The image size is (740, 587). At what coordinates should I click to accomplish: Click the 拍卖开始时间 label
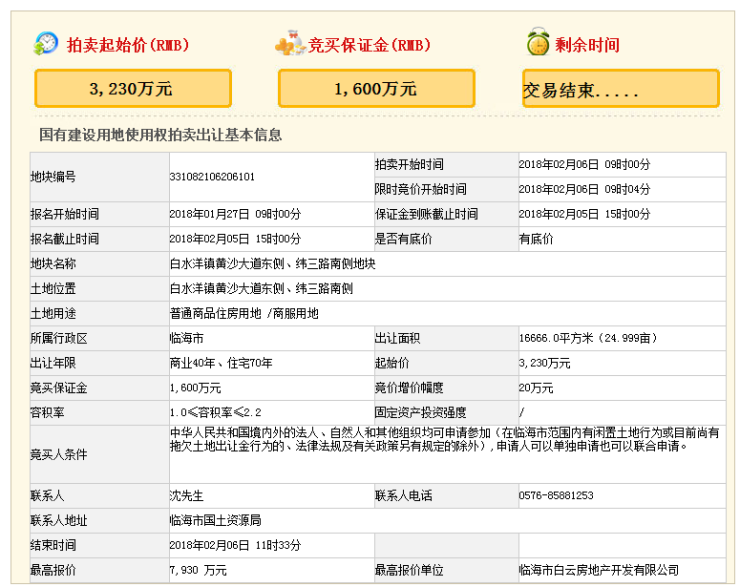point(409,165)
